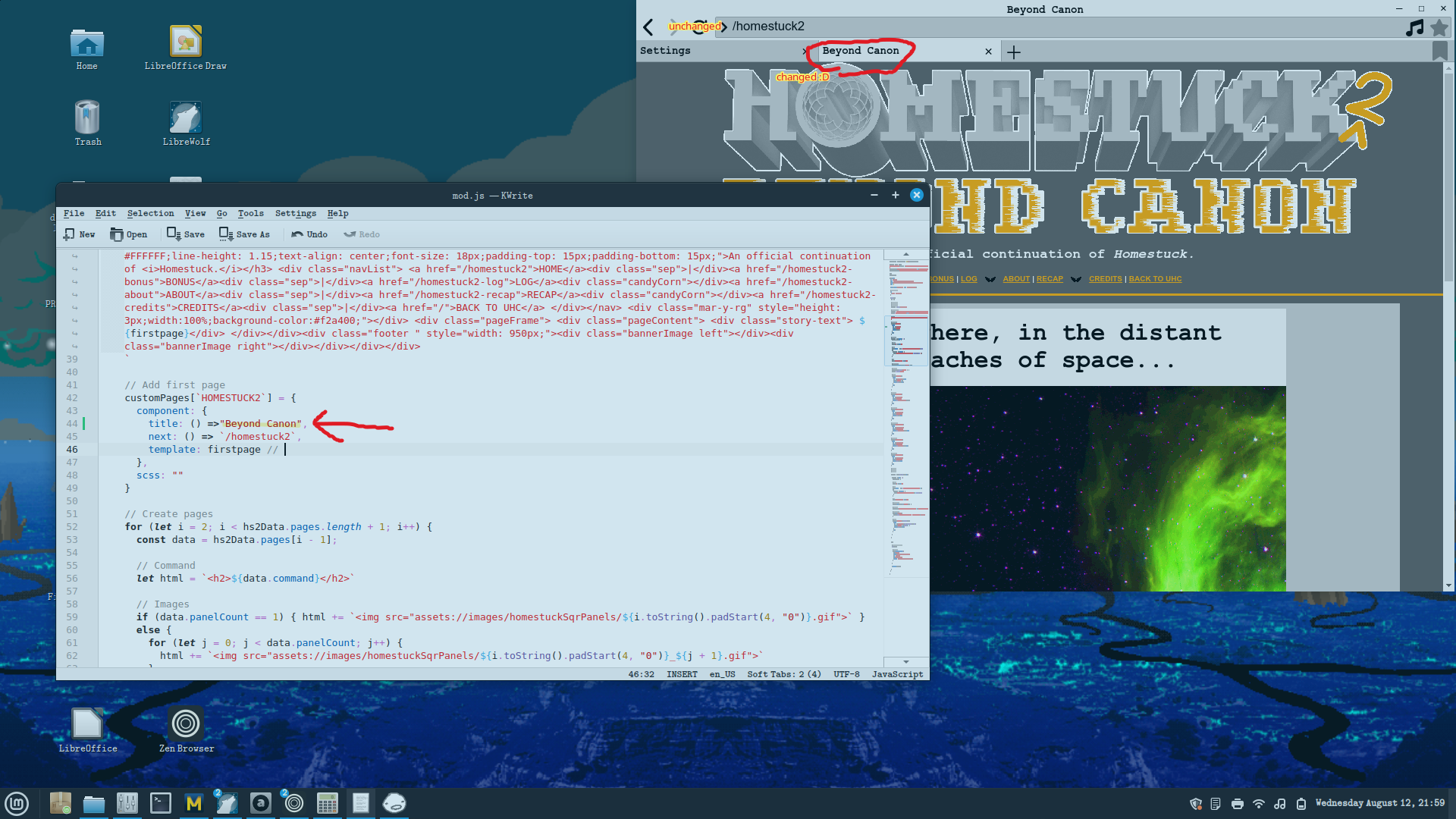
Task: Change the JavaScript syntax mode selector
Action: click(x=897, y=674)
